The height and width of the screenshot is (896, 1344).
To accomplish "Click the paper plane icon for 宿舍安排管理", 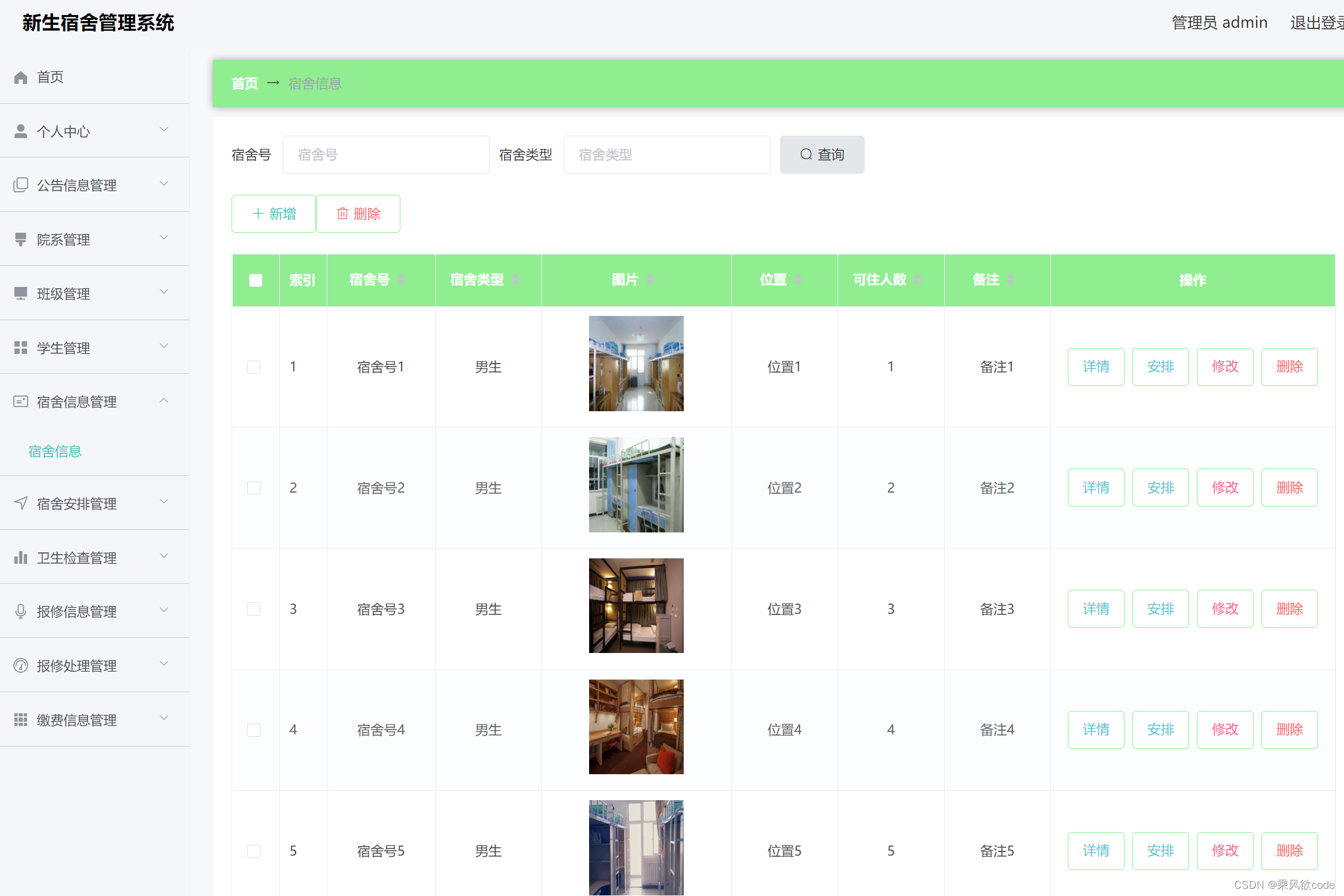I will tap(21, 503).
